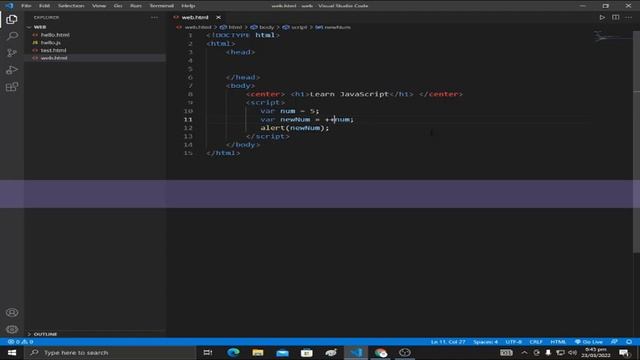
Task: Open the Selection menu
Action: coord(71,6)
